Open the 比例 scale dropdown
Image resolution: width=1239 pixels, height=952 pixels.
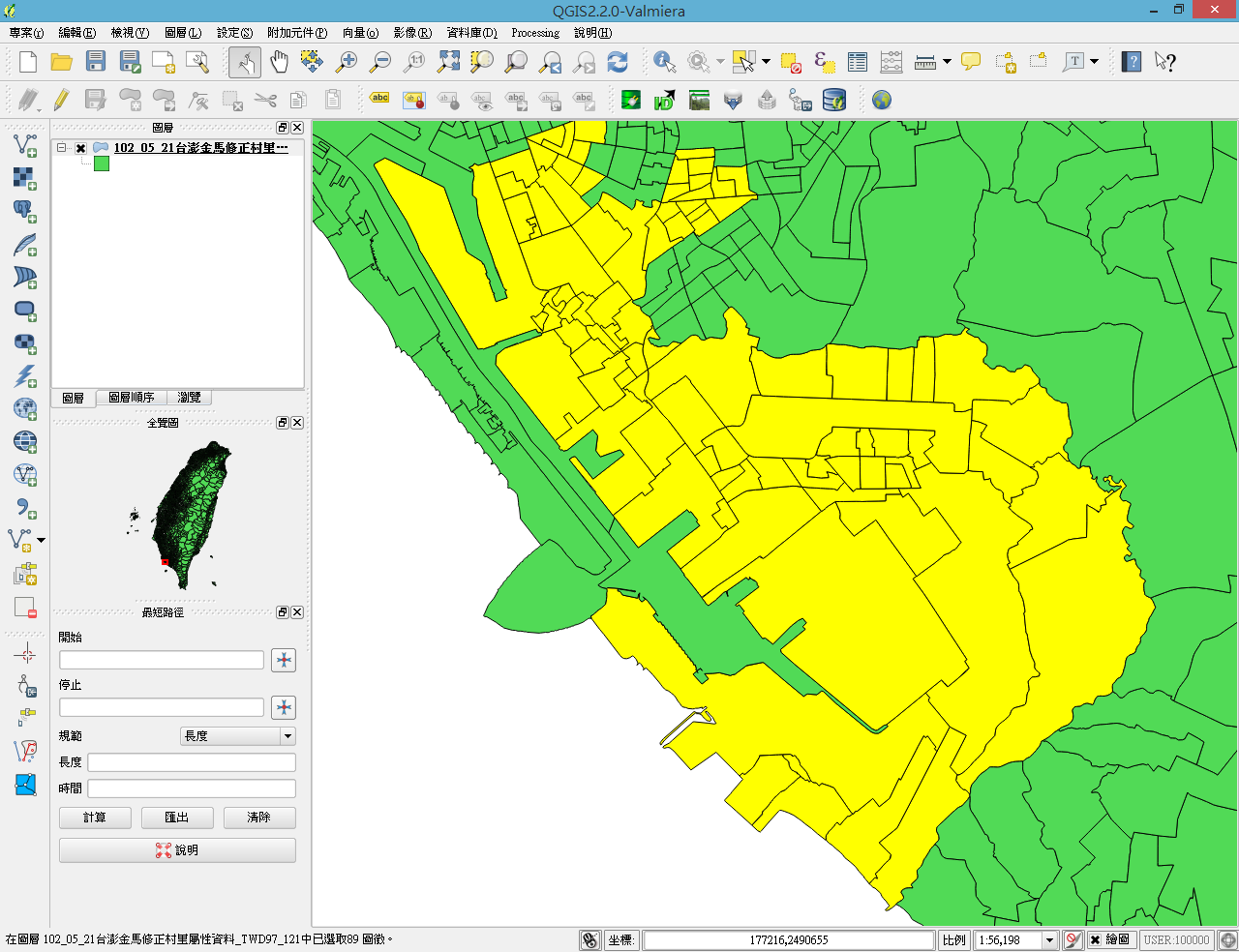(x=1049, y=939)
